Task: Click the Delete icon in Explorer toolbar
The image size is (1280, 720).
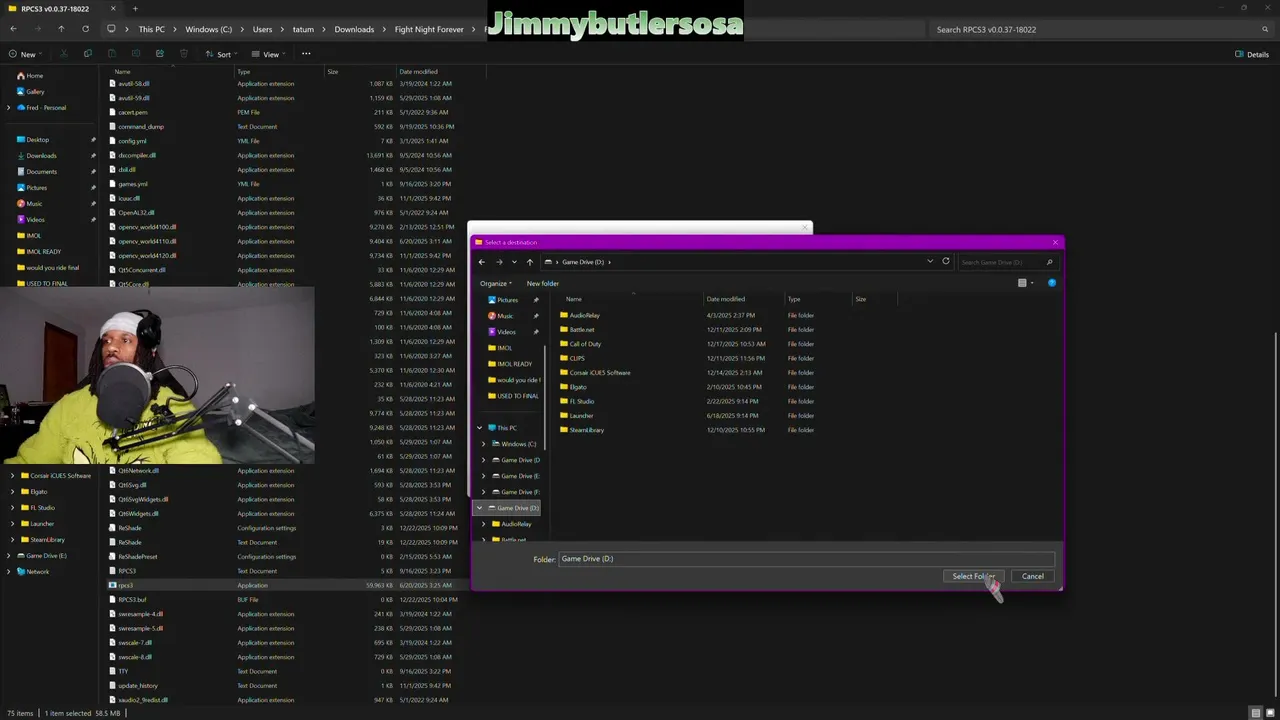Action: [184, 54]
